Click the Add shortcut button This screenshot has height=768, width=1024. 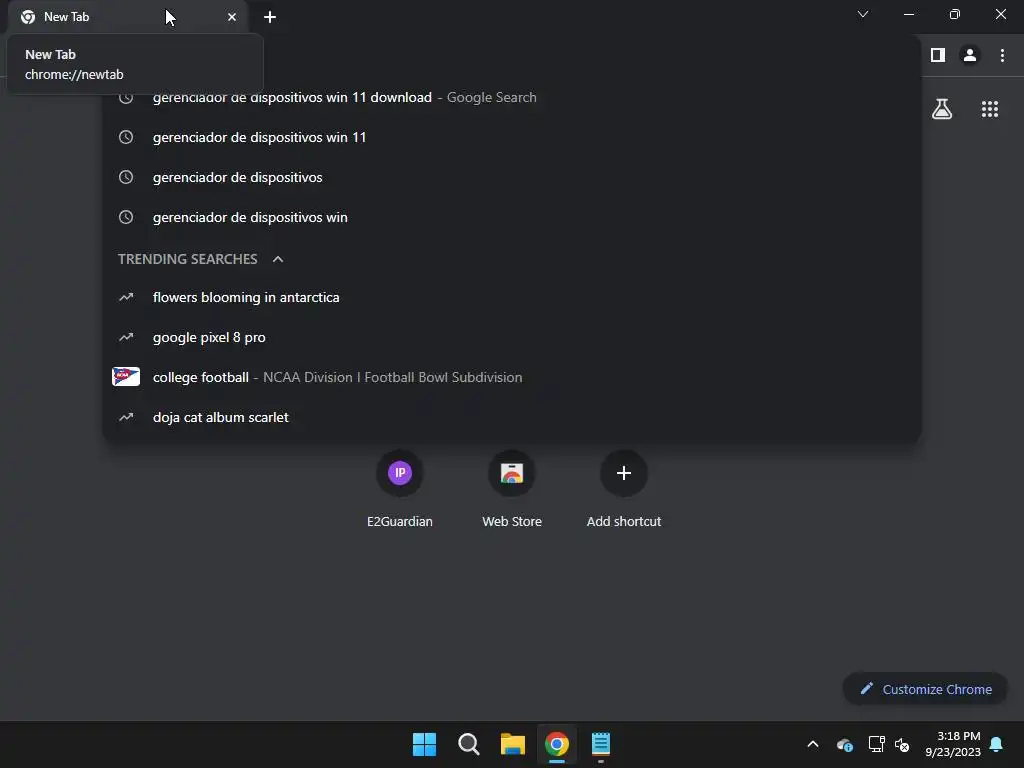click(624, 488)
